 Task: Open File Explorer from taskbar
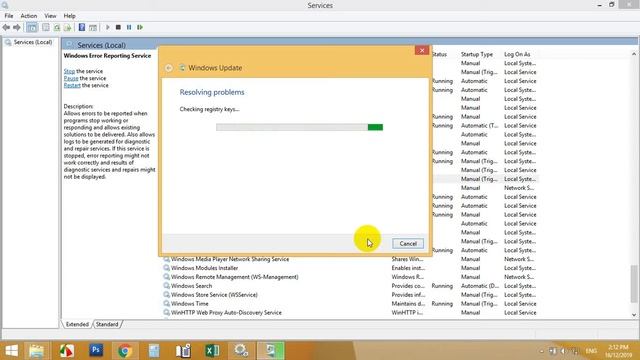tap(37, 351)
